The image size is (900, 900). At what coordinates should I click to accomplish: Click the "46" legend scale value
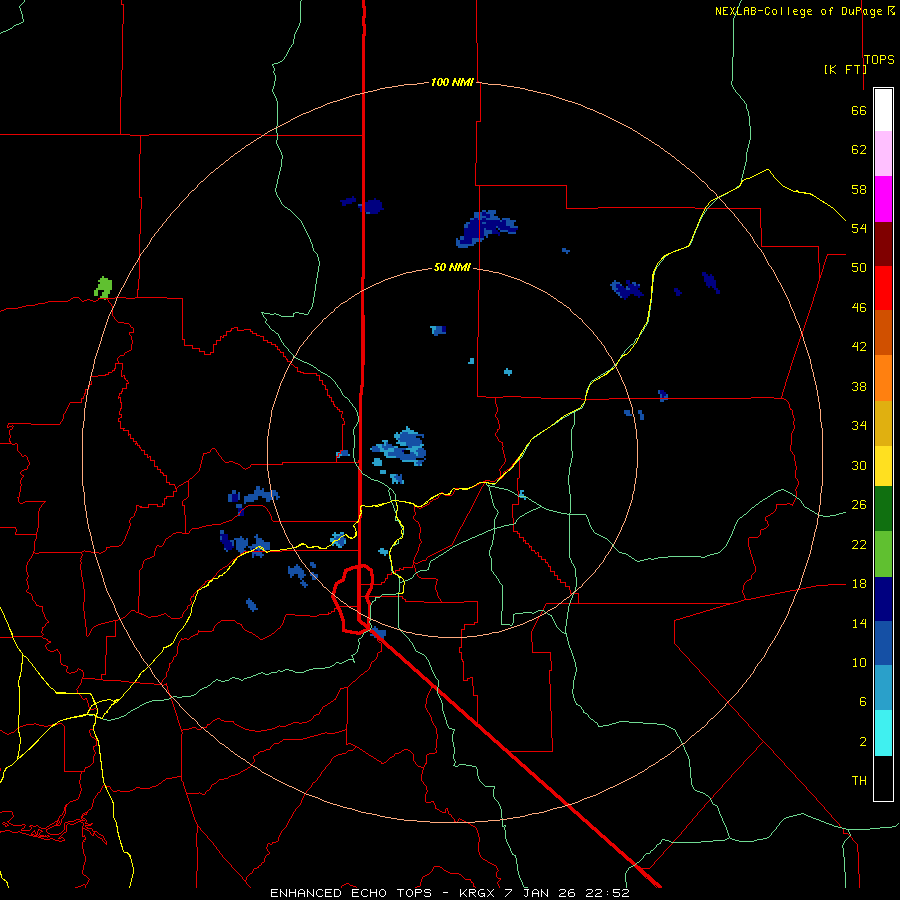point(859,308)
